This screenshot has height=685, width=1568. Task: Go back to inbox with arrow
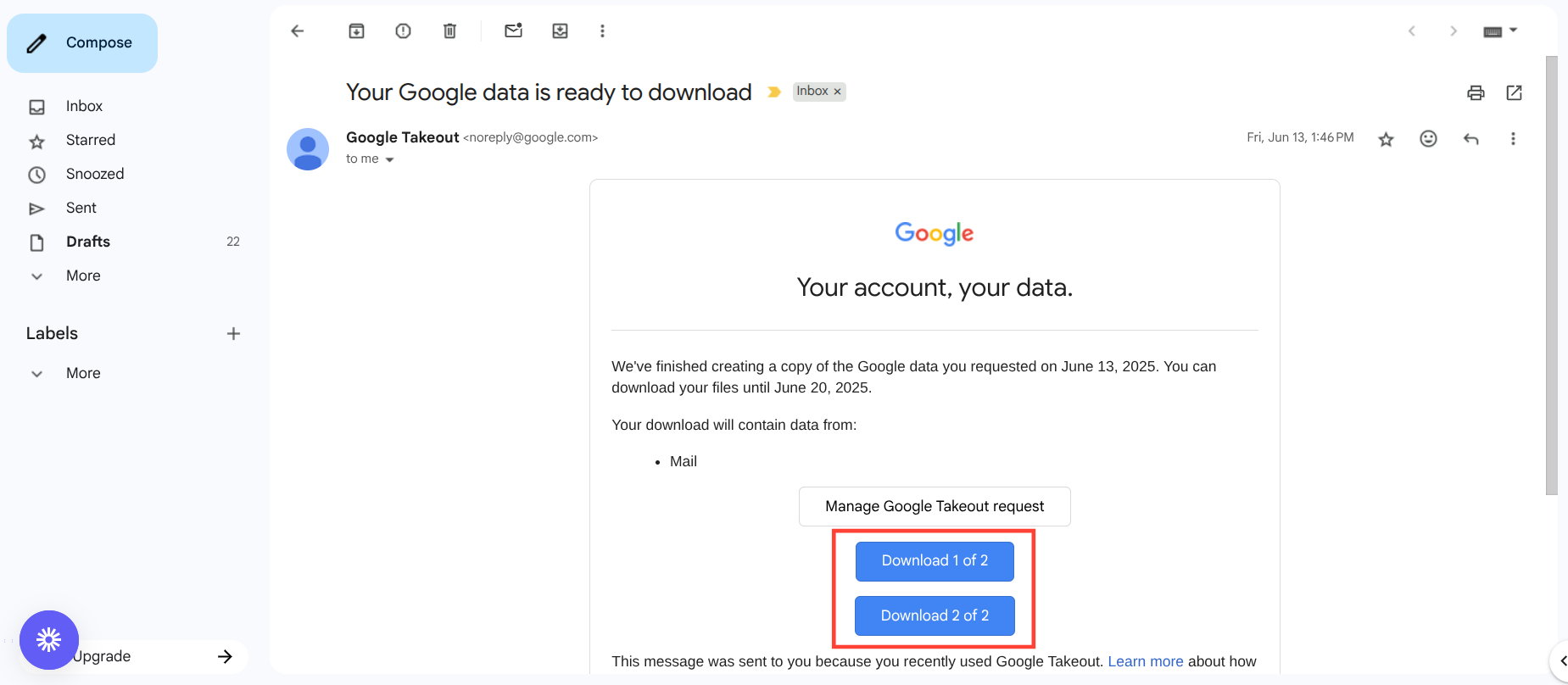click(297, 31)
